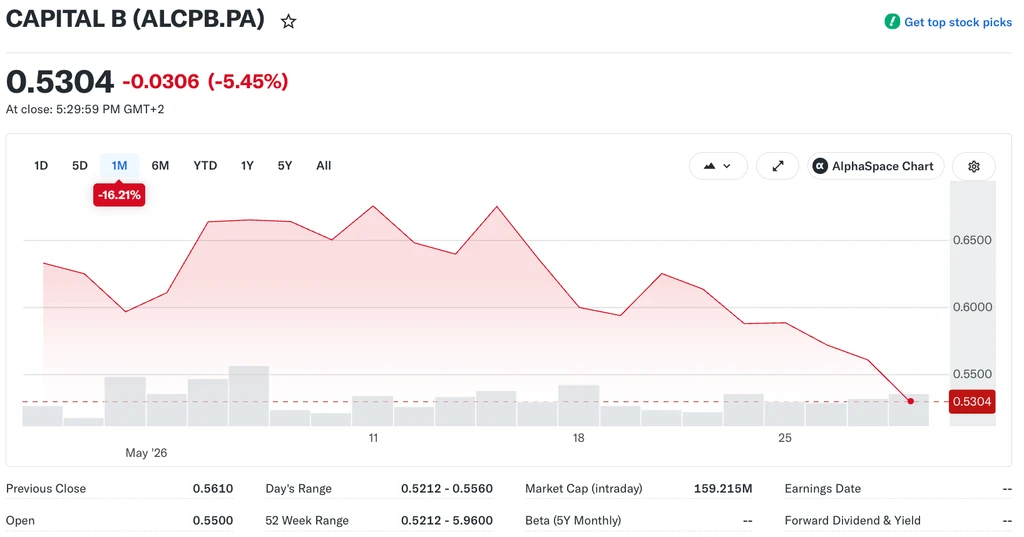
Task: Switch chart to 6M range
Action: pyautogui.click(x=160, y=166)
